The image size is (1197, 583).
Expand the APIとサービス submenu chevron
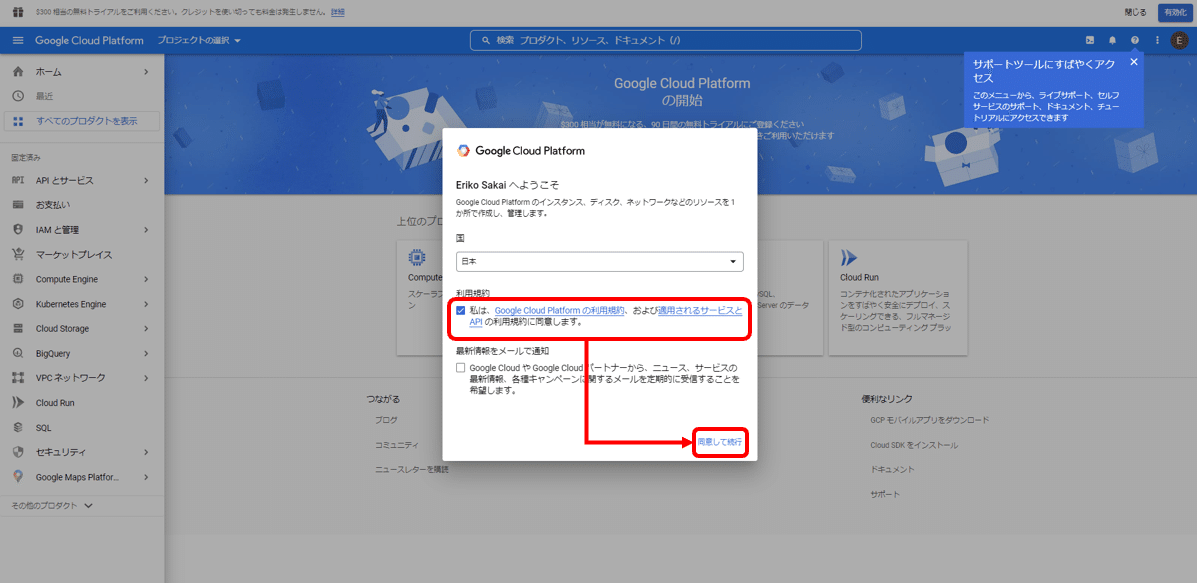(145, 181)
